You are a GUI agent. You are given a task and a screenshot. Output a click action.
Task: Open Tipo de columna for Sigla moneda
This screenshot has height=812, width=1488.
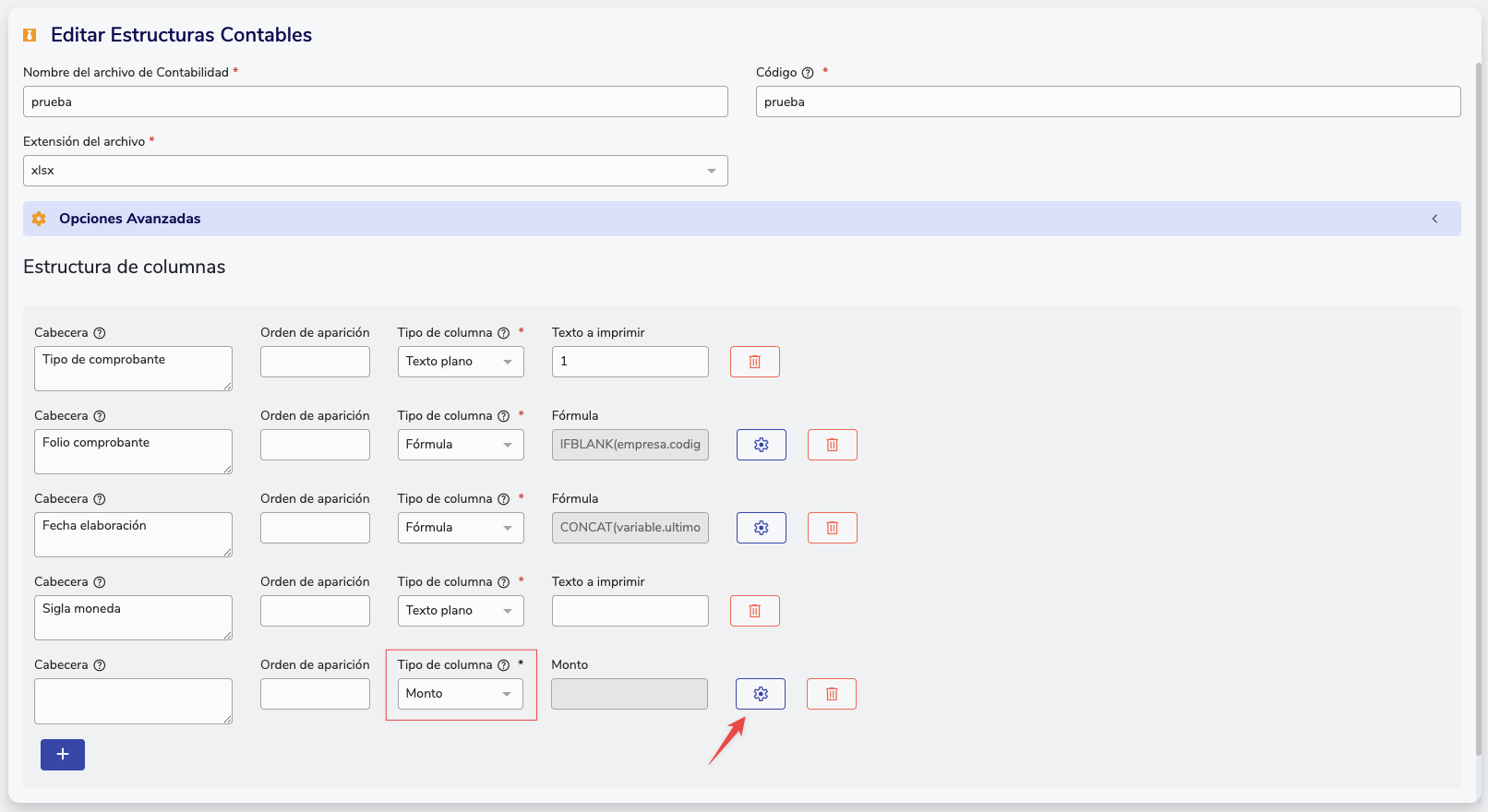(x=460, y=611)
